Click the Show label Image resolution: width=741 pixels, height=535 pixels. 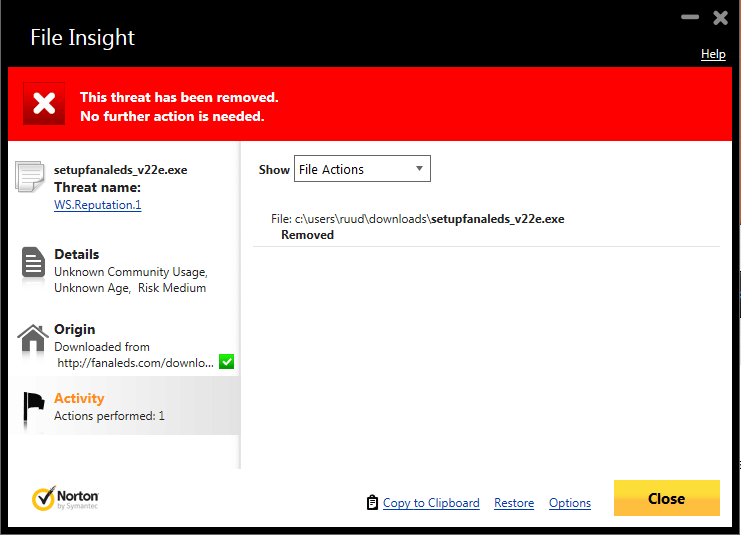pyautogui.click(x=274, y=170)
